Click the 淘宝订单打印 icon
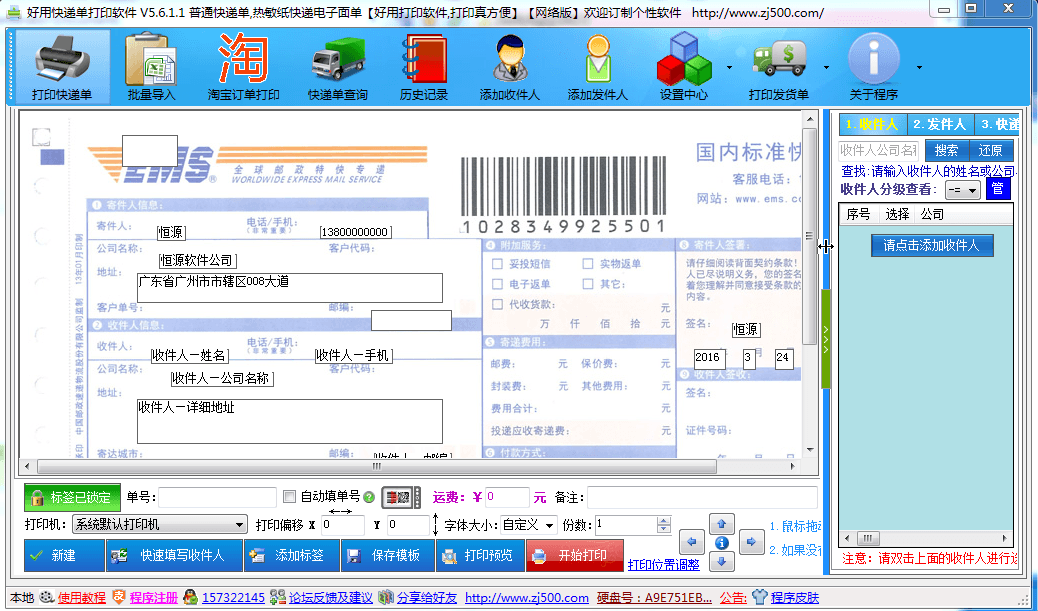Image resolution: width=1038 pixels, height=611 pixels. pyautogui.click(x=243, y=67)
